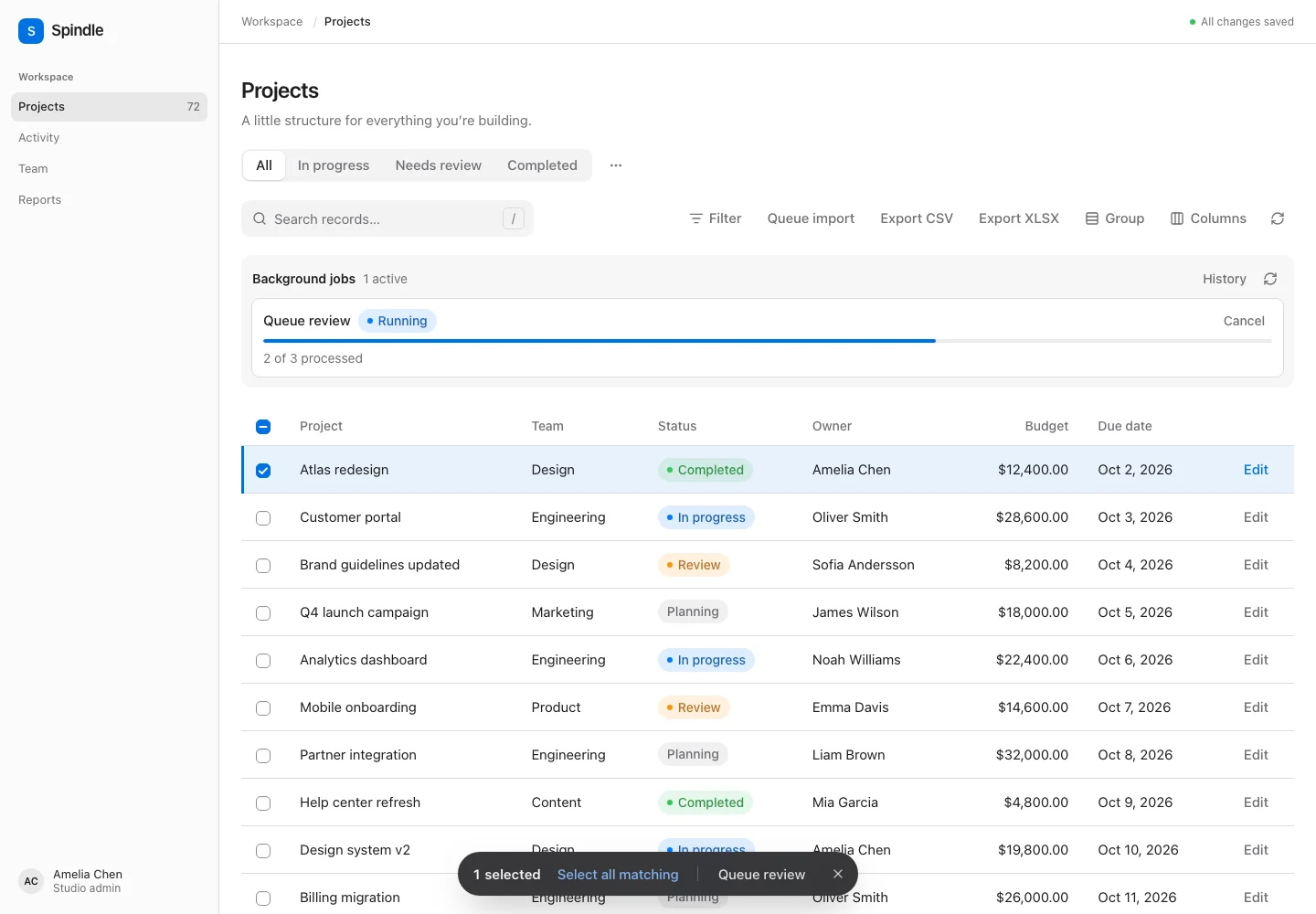The image size is (1316, 914).
Task: Click the Mobile onboarding Review status badge
Action: coord(694,707)
